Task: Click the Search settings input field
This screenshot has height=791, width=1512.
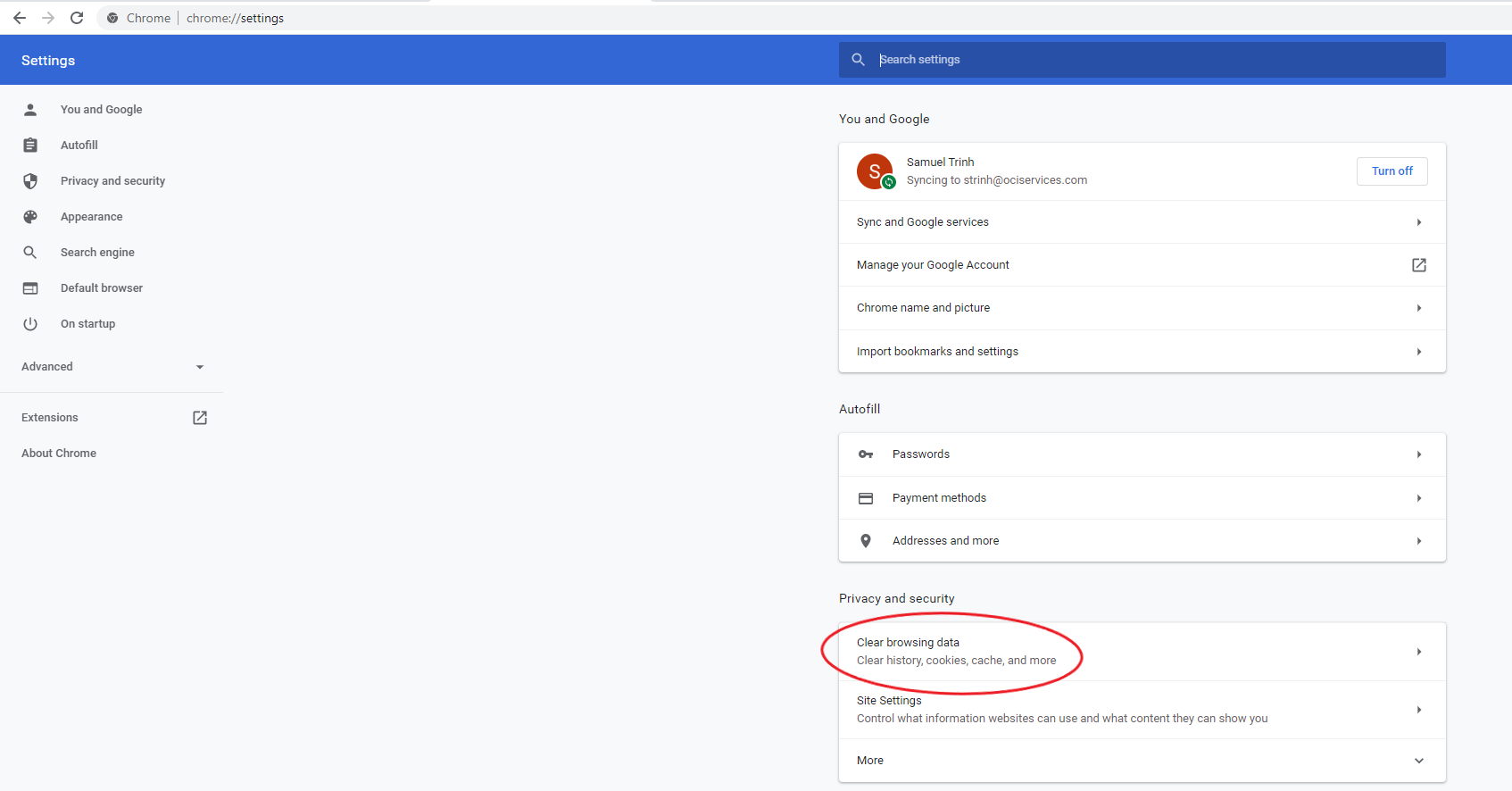Action: click(1151, 60)
